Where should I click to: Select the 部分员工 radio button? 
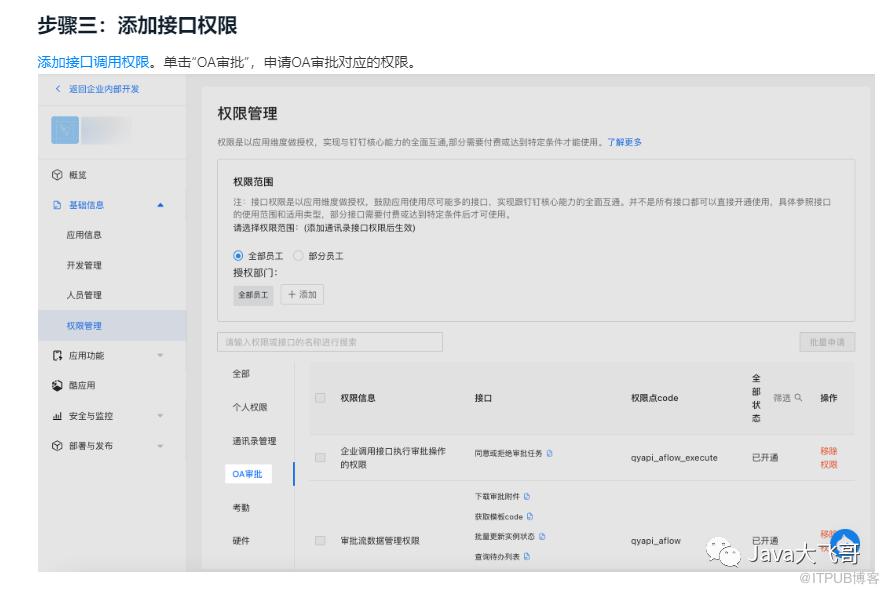[x=298, y=256]
